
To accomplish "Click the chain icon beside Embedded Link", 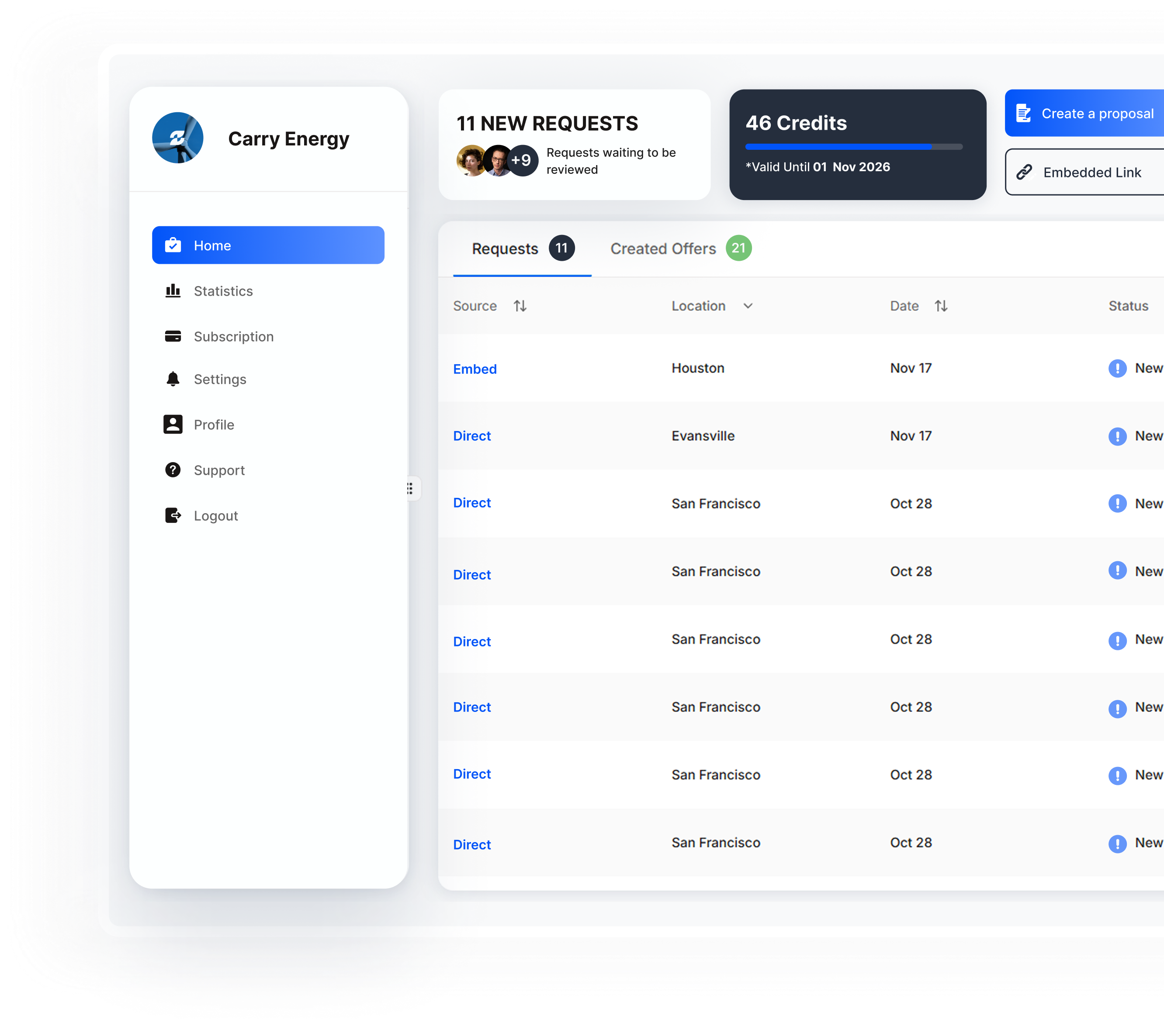I will point(1025,173).
